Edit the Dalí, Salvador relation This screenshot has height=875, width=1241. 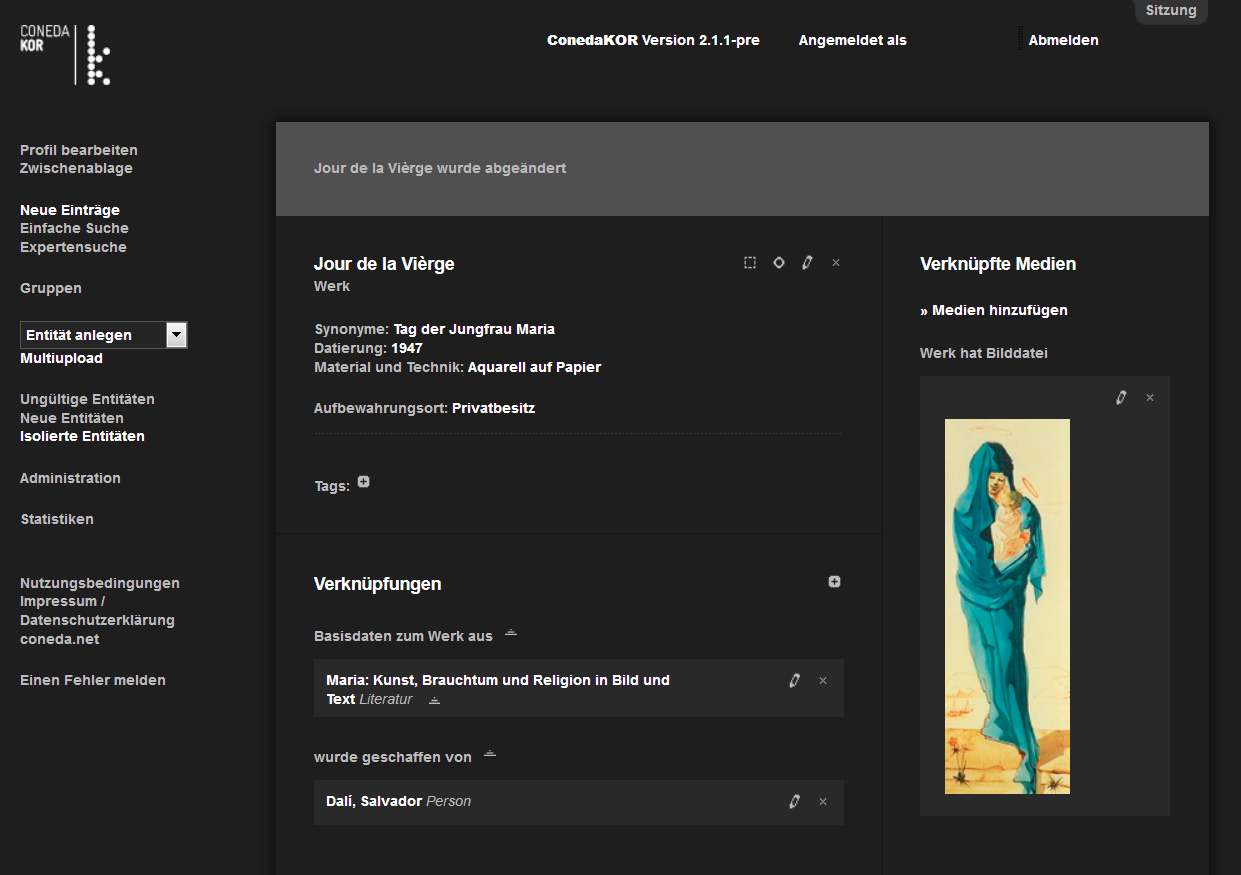point(794,802)
